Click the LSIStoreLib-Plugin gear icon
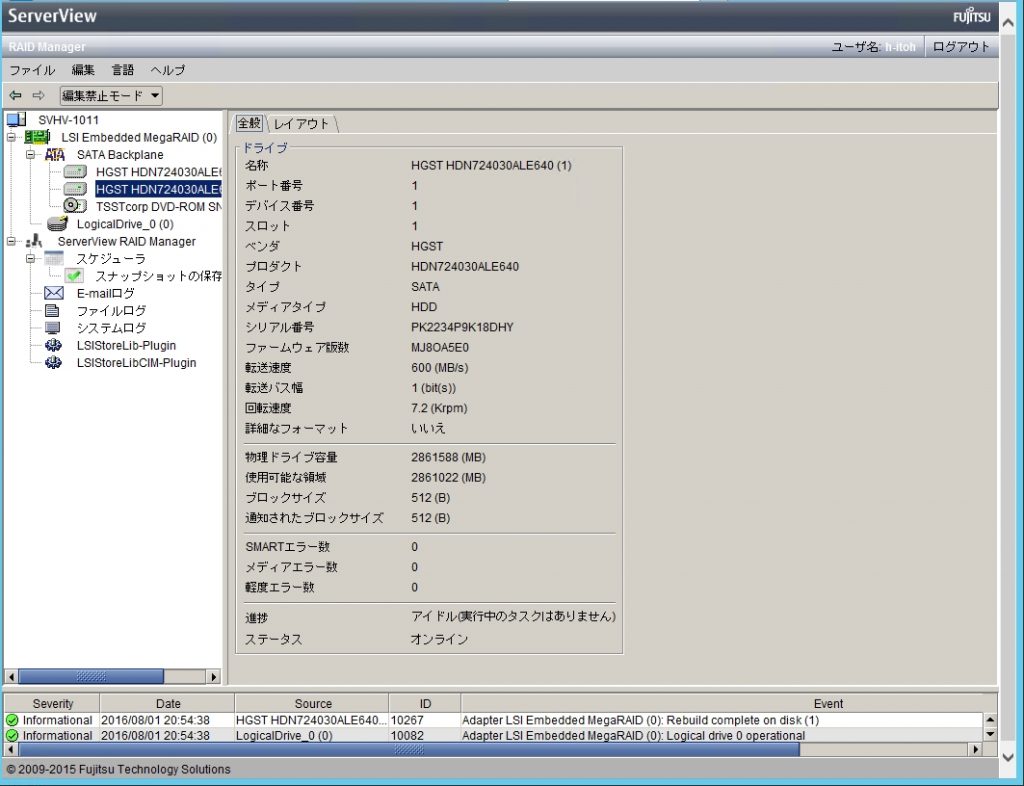 (54, 345)
